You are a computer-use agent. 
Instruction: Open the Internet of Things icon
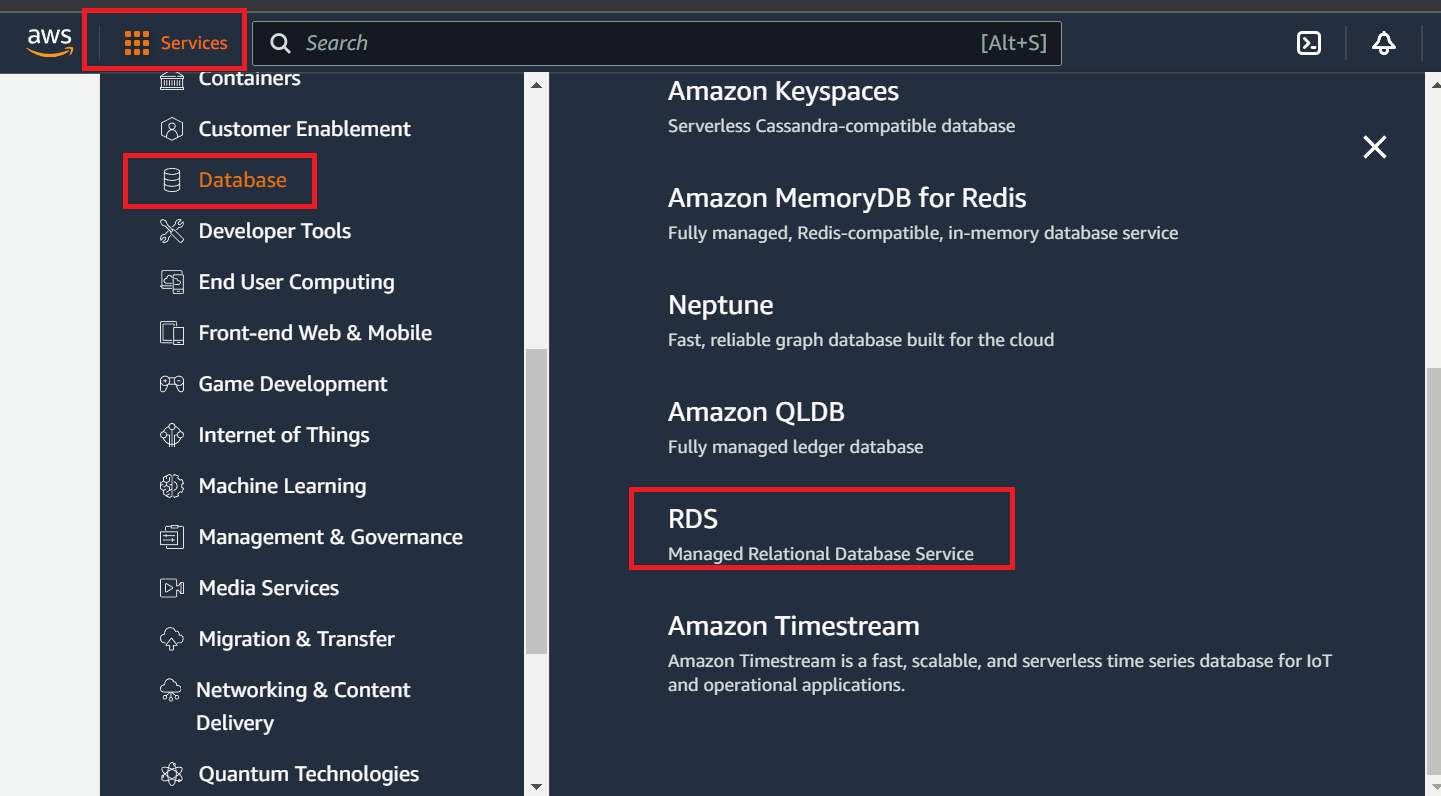coord(171,434)
